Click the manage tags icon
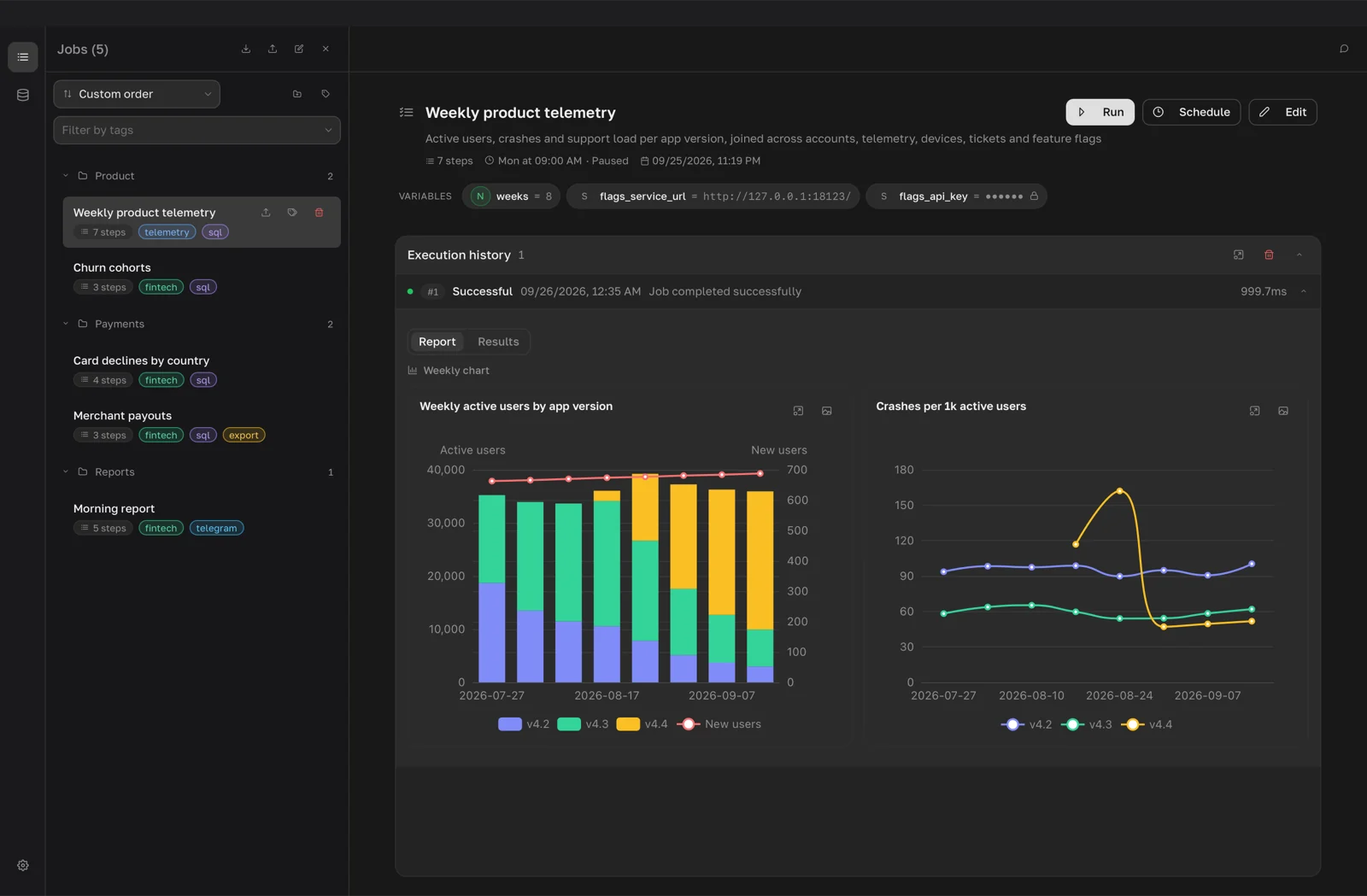The width and height of the screenshot is (1367, 896). [326, 94]
